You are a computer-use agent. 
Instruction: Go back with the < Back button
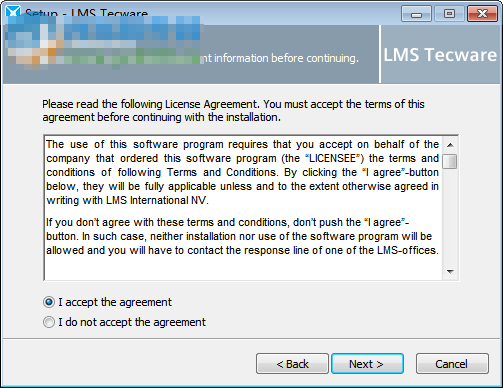292,364
